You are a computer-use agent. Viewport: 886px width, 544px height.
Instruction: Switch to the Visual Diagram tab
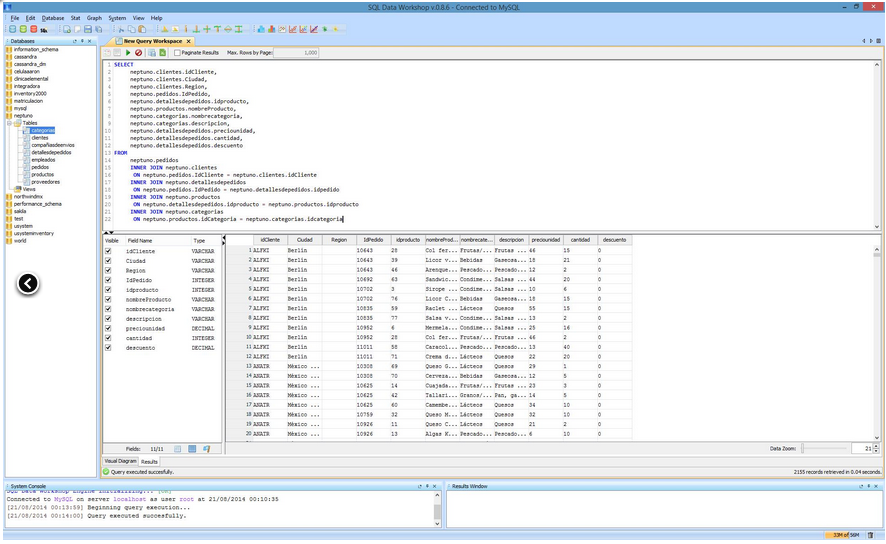tap(120, 461)
